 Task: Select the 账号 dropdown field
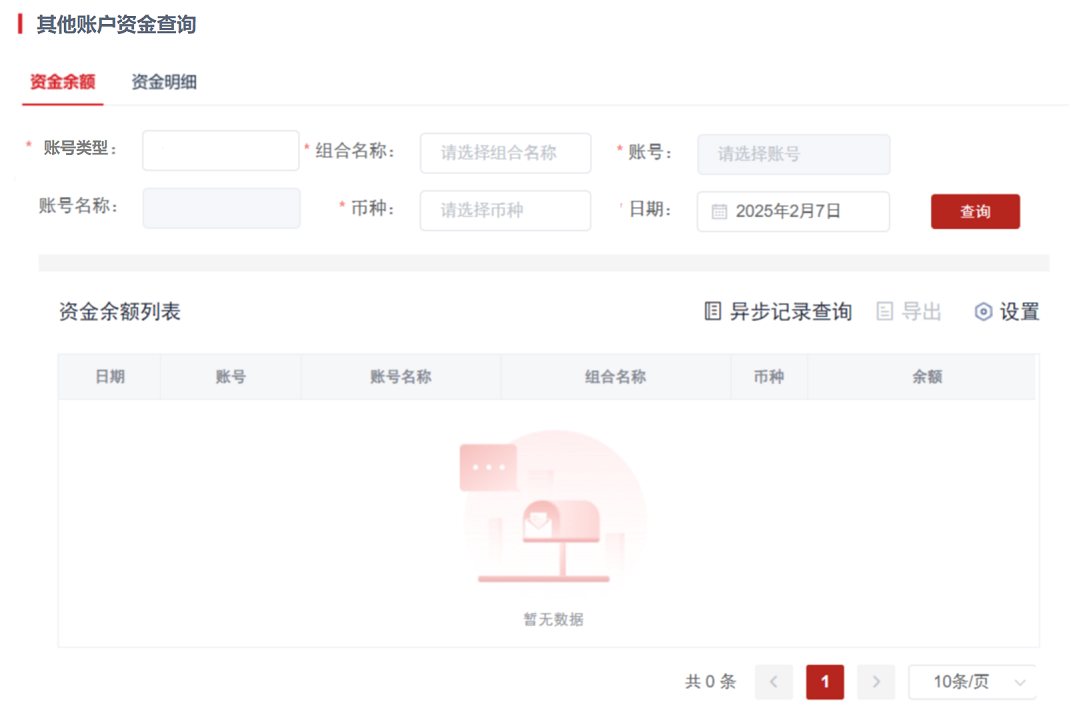point(793,154)
